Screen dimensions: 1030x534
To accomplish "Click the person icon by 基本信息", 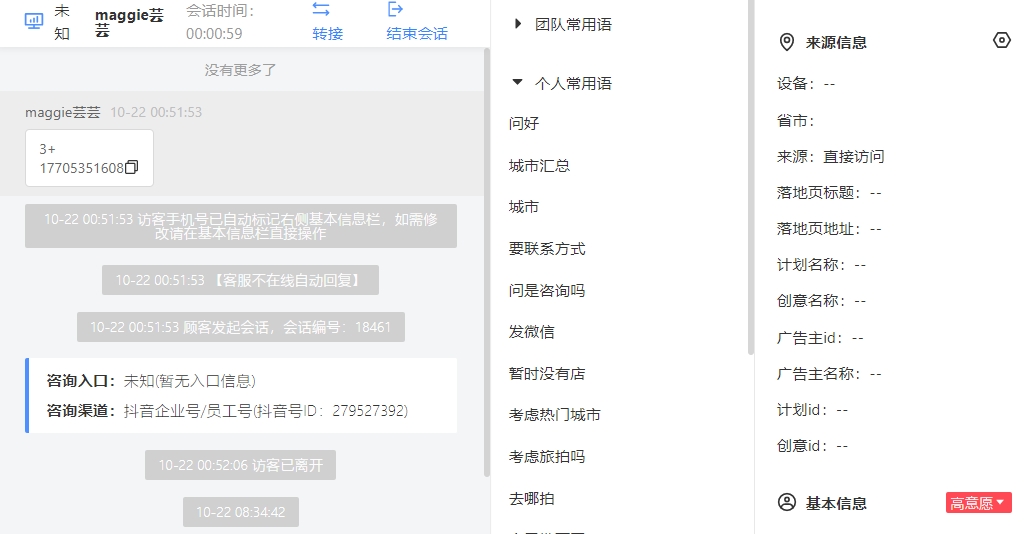I will pos(786,502).
